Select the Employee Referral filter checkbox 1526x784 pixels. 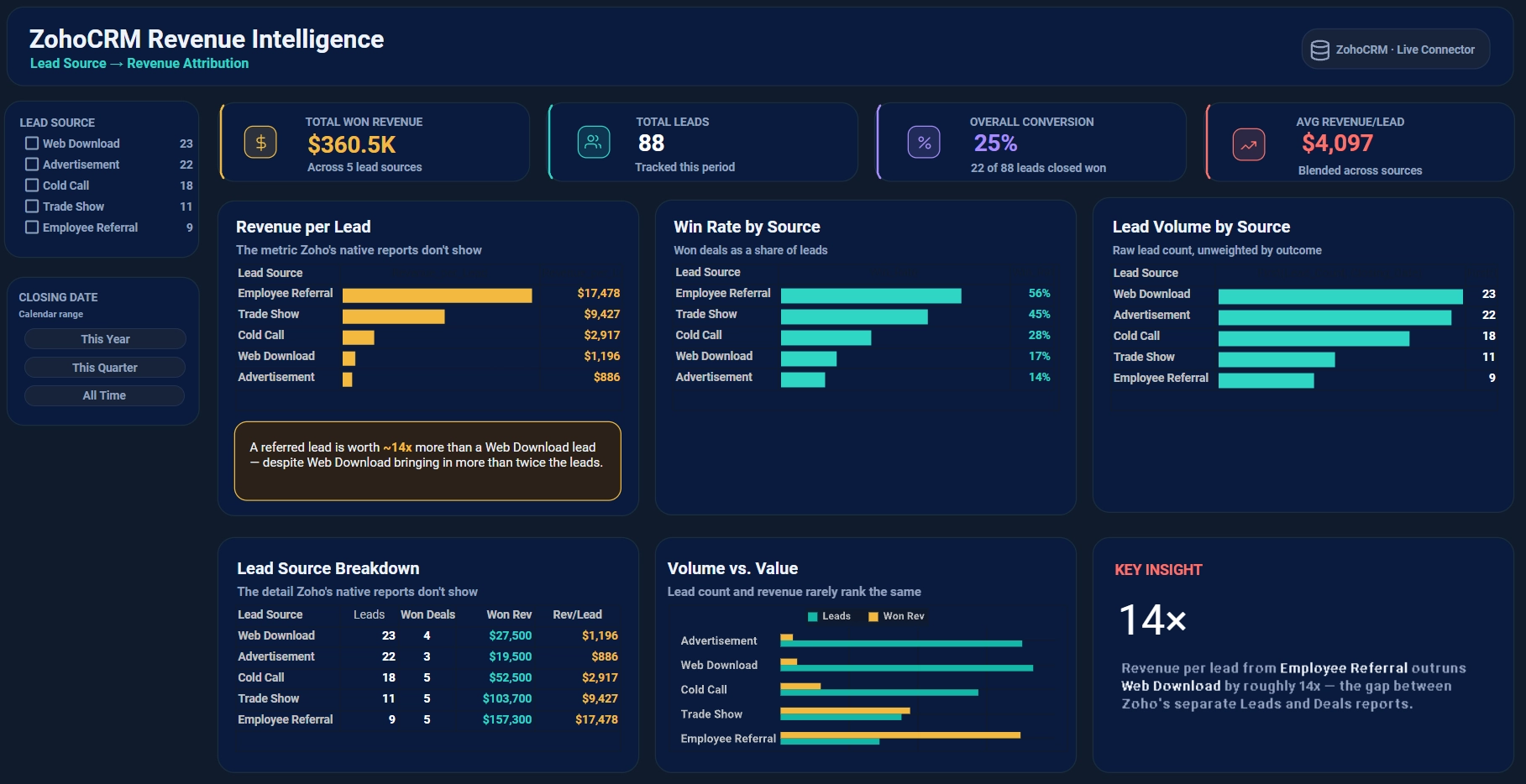[32, 227]
